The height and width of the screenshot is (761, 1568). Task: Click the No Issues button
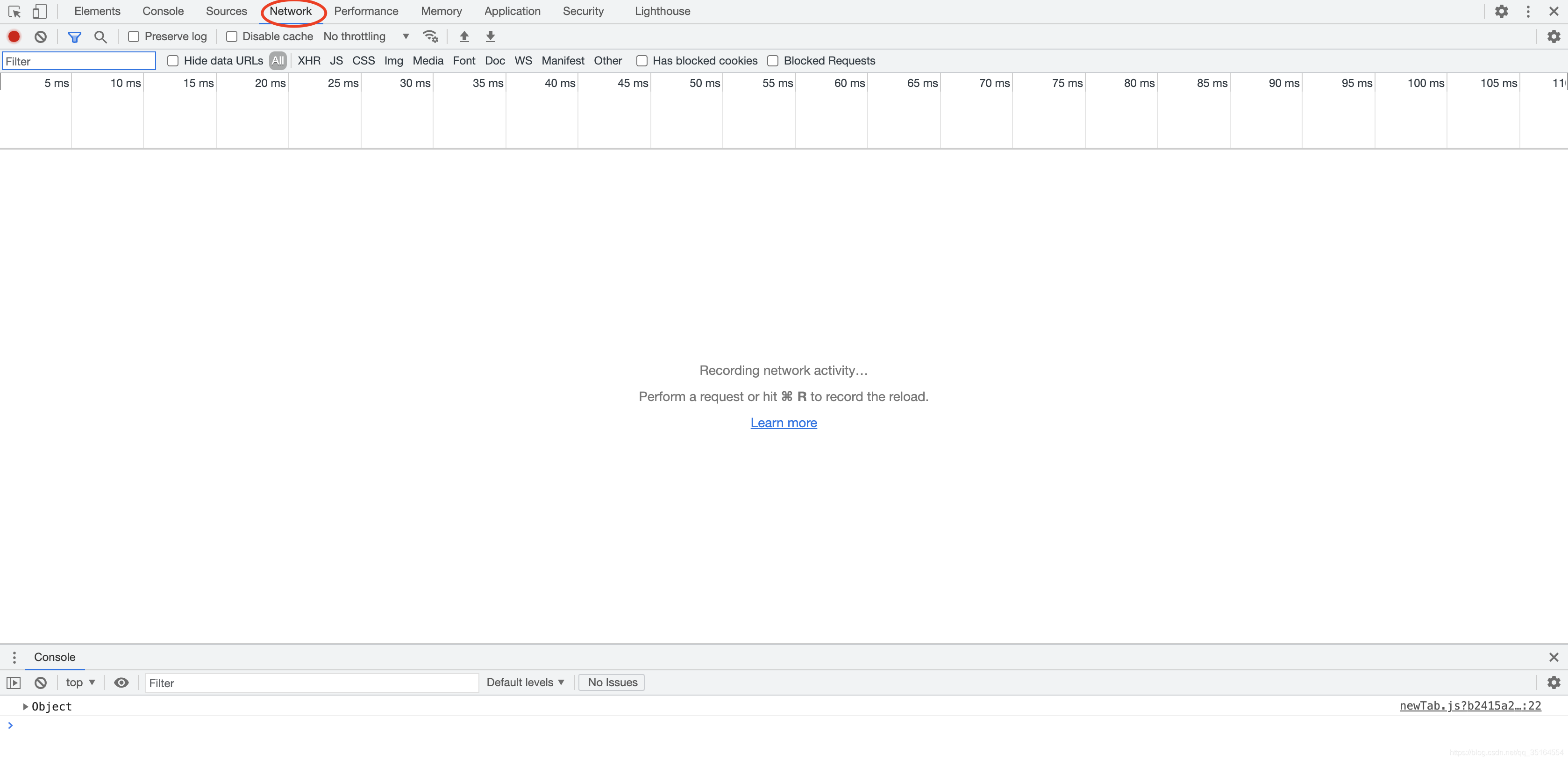point(611,682)
